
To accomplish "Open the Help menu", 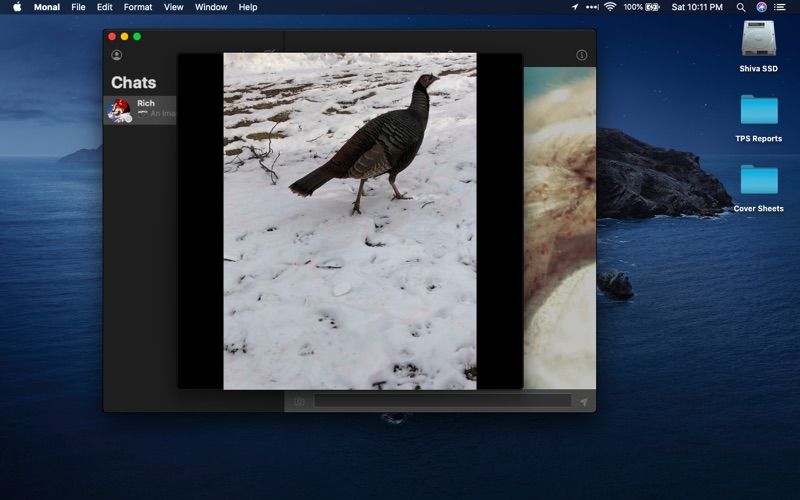I will click(247, 7).
